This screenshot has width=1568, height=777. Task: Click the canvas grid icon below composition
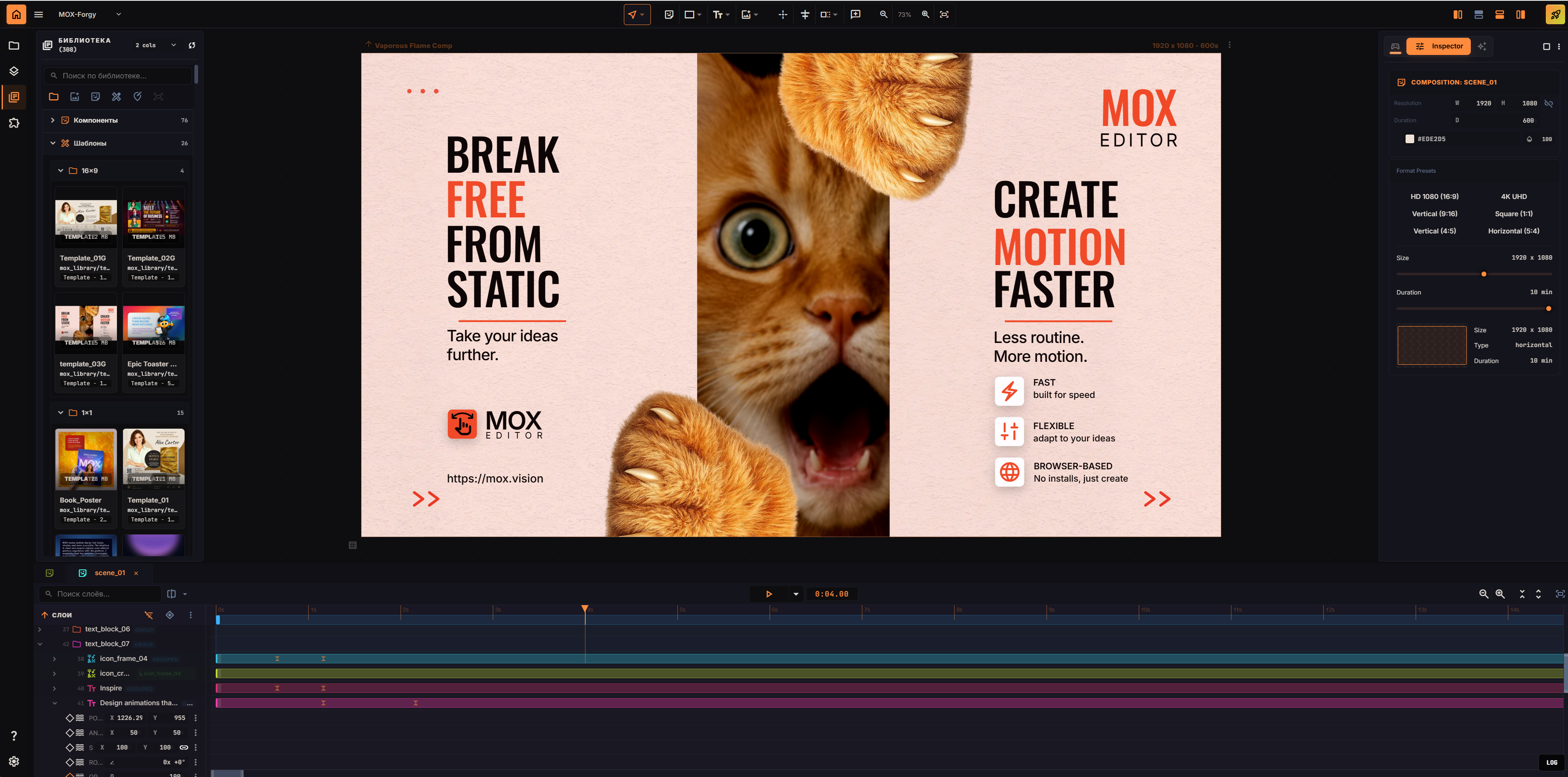352,545
